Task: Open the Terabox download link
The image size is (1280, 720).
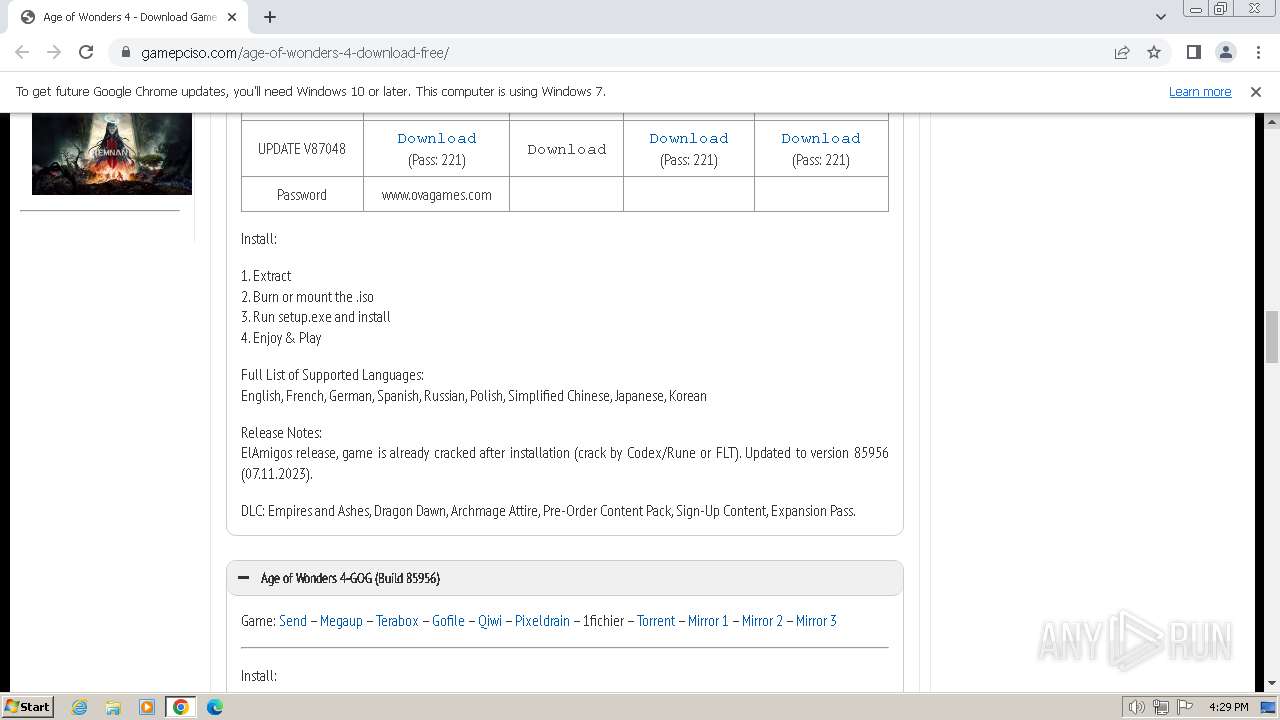Action: [x=397, y=621]
